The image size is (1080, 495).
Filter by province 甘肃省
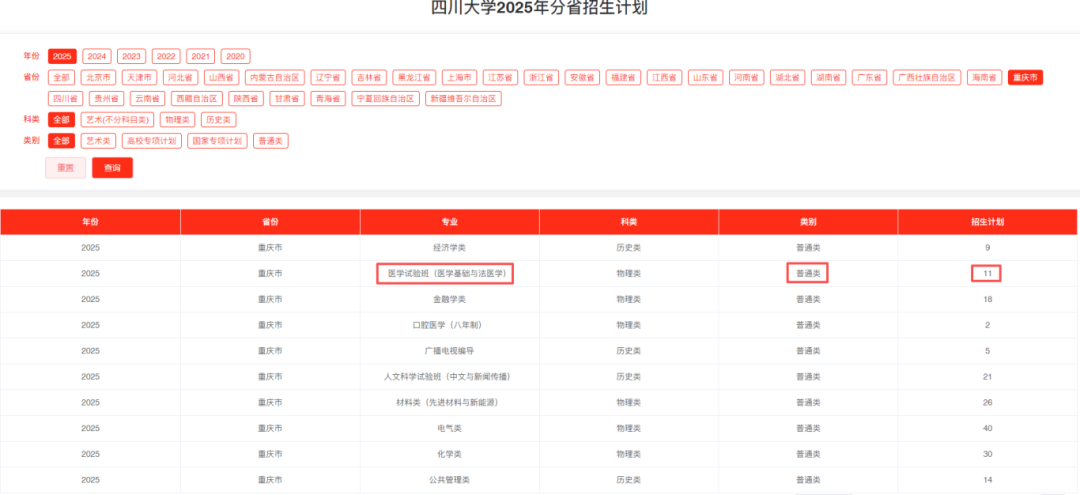point(287,99)
